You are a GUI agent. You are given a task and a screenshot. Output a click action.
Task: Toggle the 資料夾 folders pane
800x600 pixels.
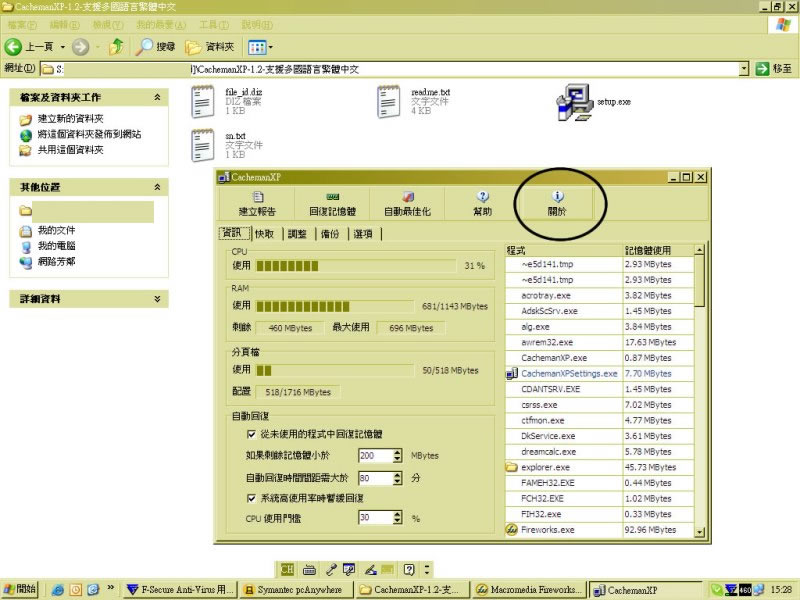[209, 47]
